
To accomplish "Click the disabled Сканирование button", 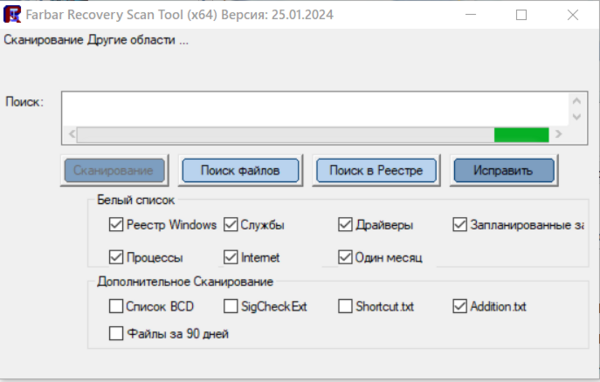I will coord(114,170).
